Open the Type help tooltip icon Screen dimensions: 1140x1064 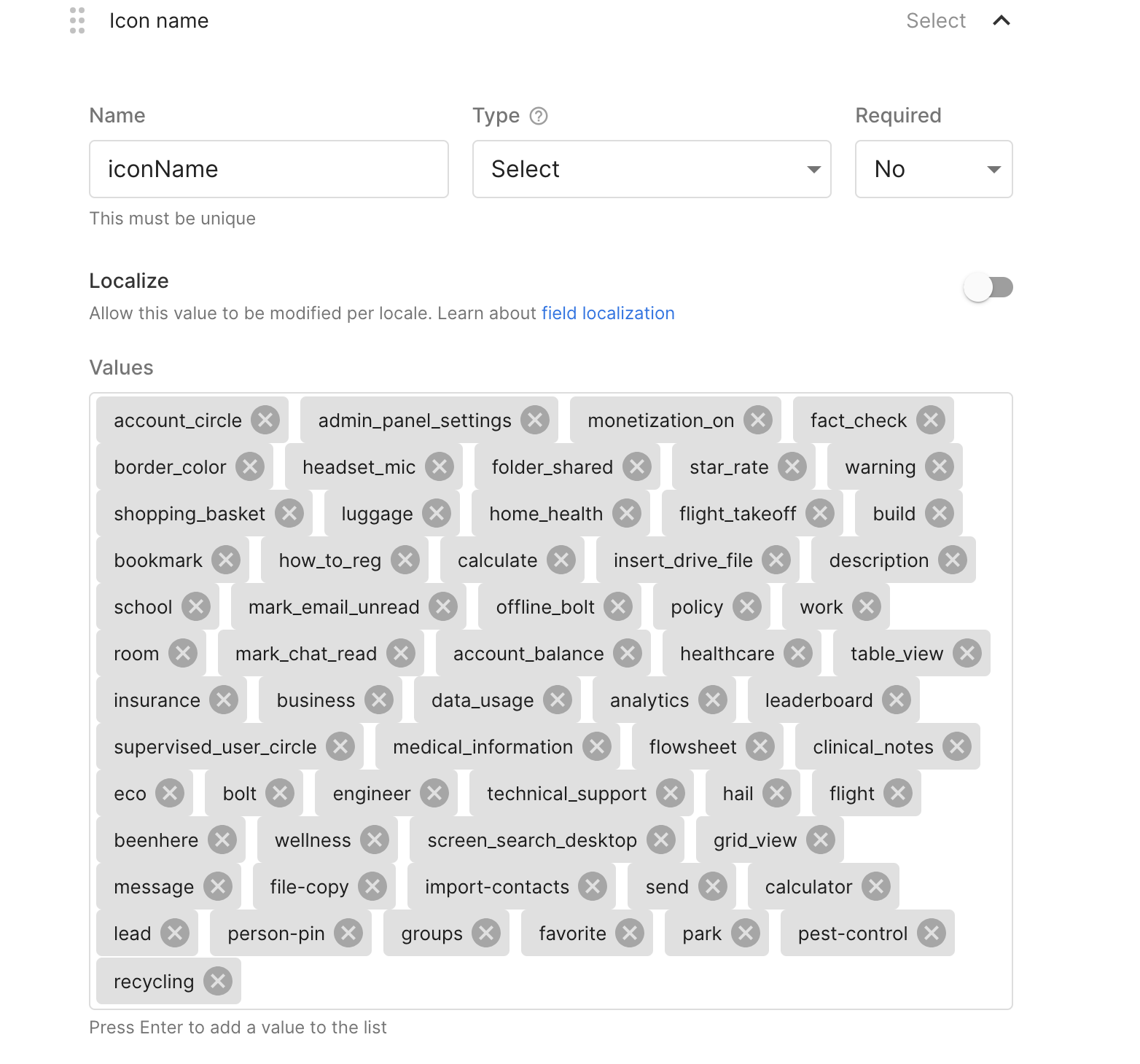pos(539,116)
